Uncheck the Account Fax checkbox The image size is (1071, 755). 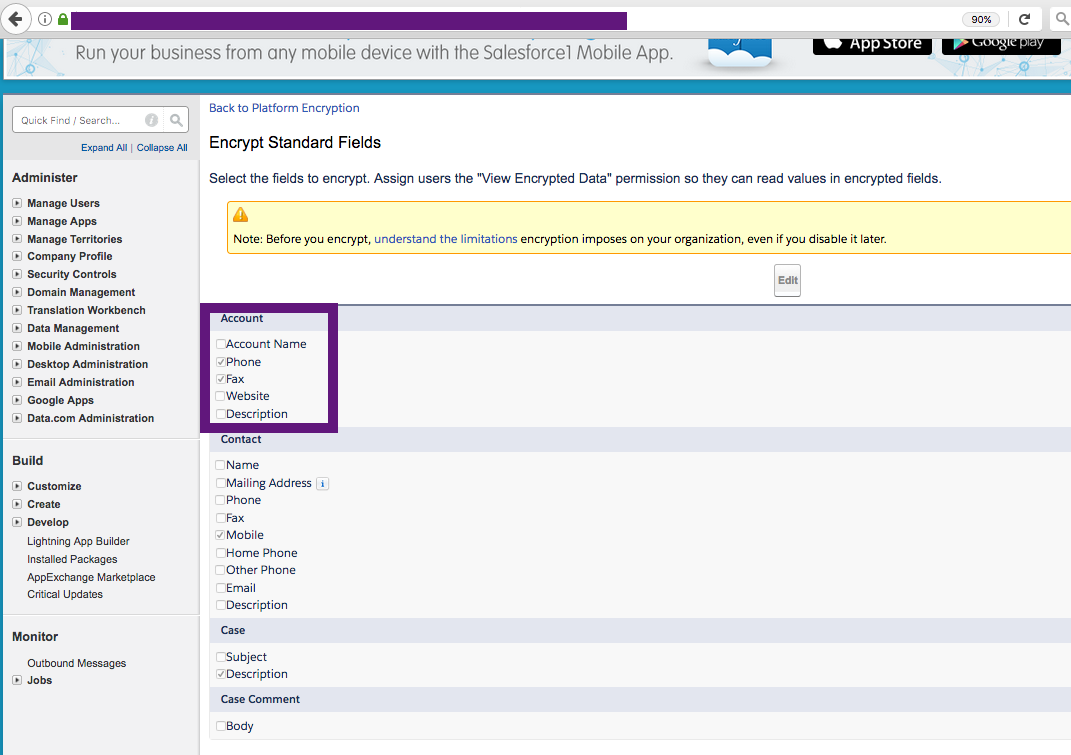tap(221, 379)
